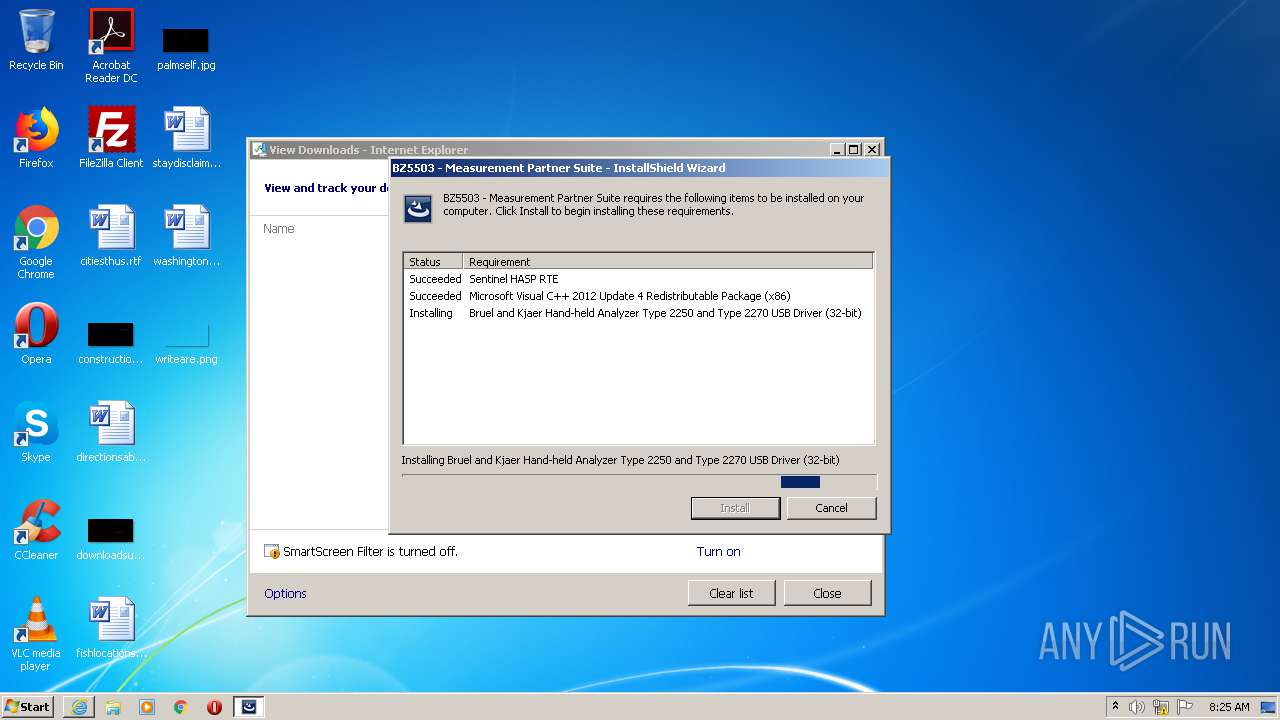Click the SmartScreen Filter shield icon

point(271,552)
